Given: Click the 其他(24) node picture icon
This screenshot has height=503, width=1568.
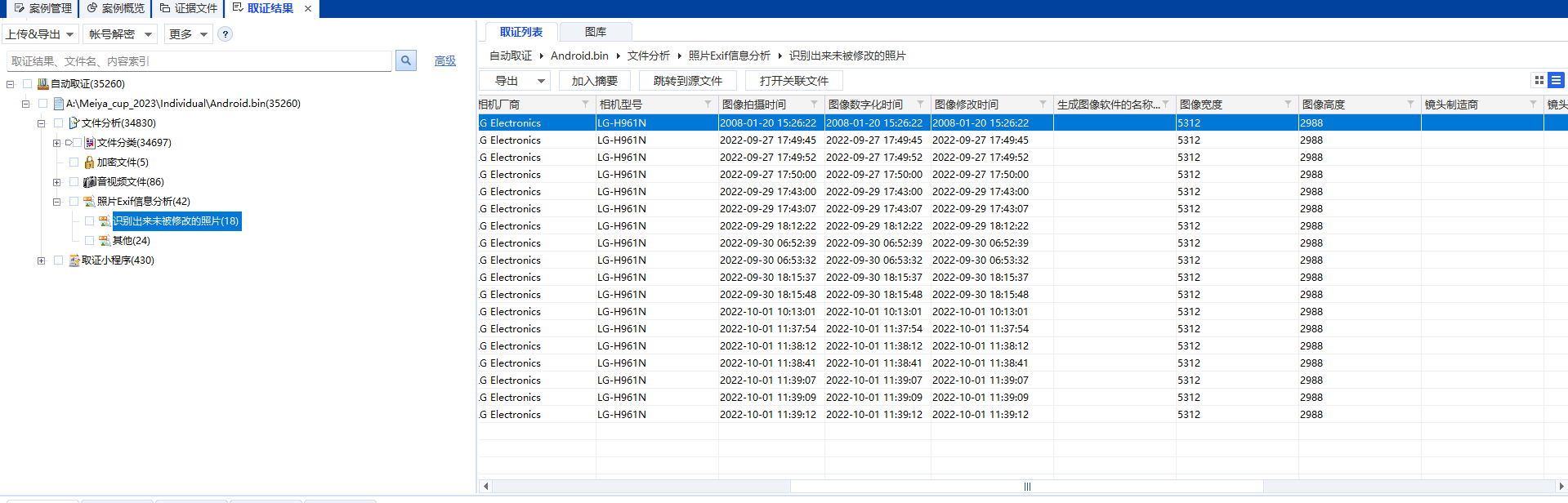Looking at the screenshot, I should 105,241.
